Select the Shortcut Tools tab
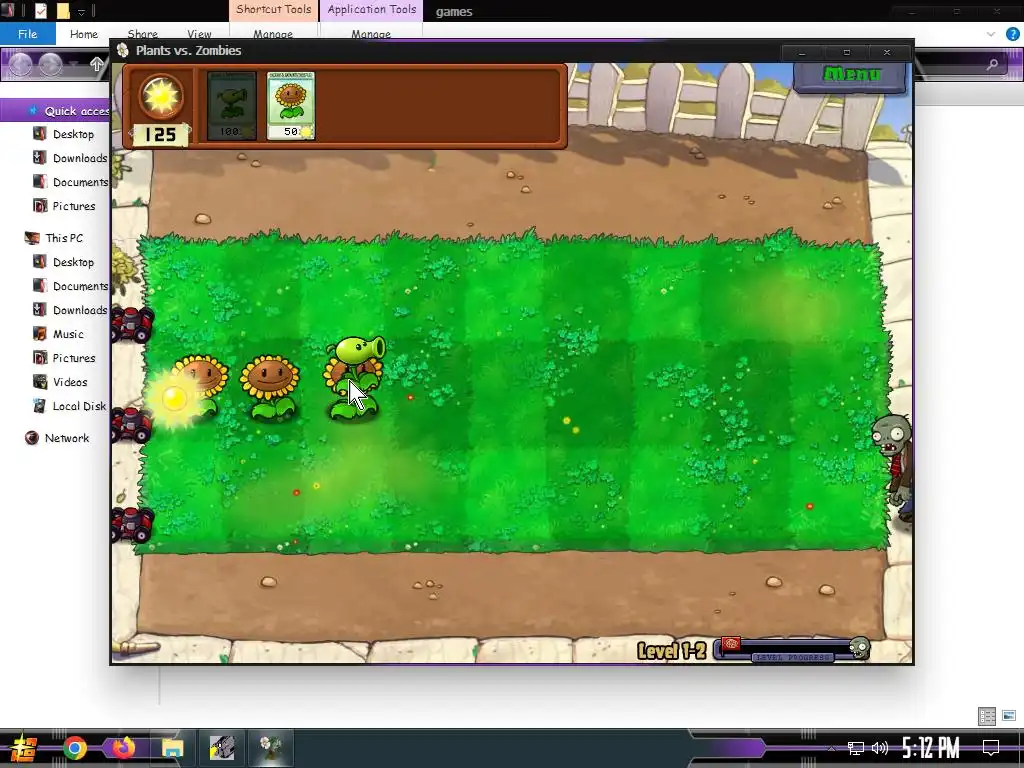The height and width of the screenshot is (768, 1024). pos(274,10)
